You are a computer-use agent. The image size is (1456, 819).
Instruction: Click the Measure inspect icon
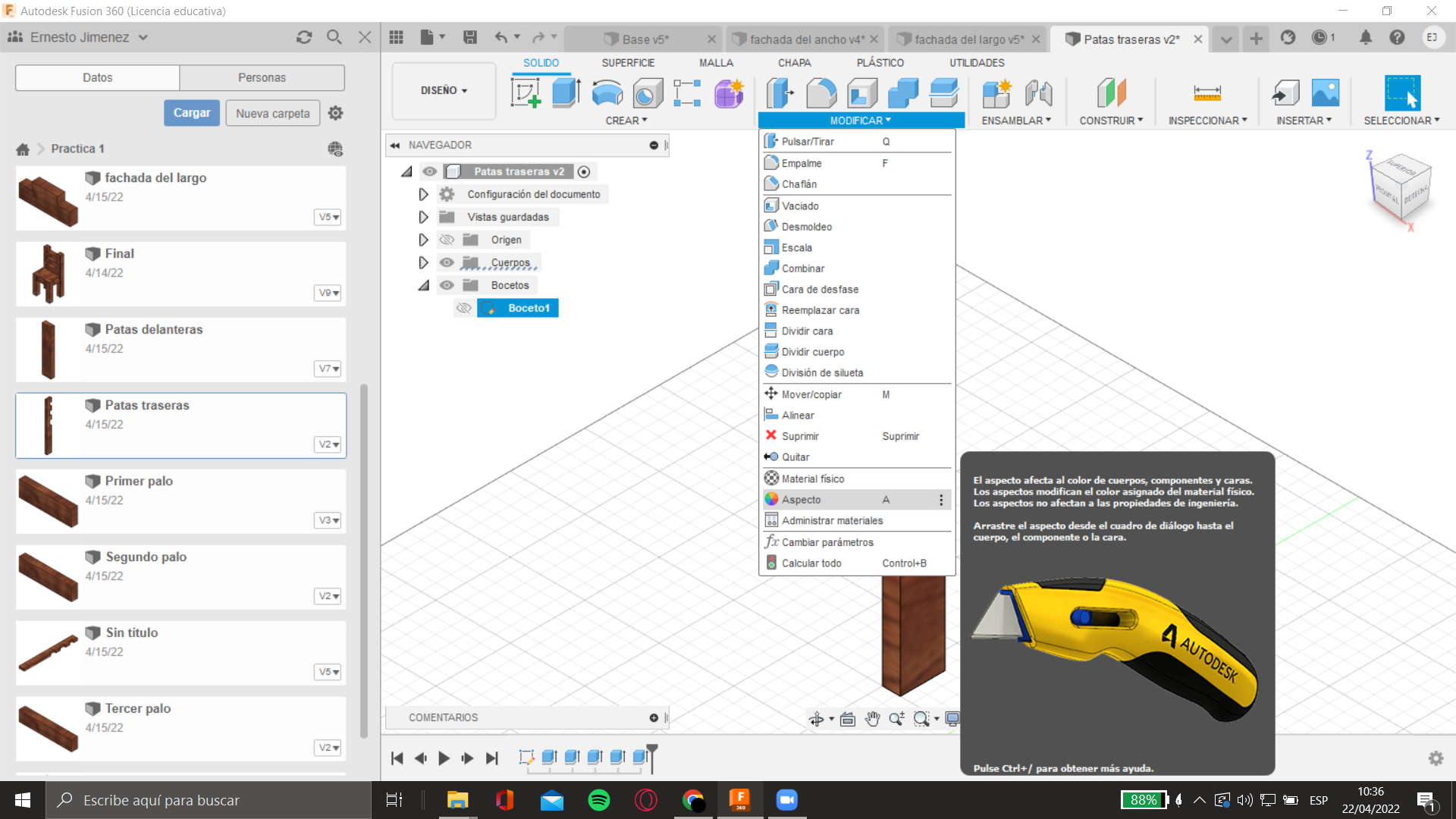(1207, 93)
